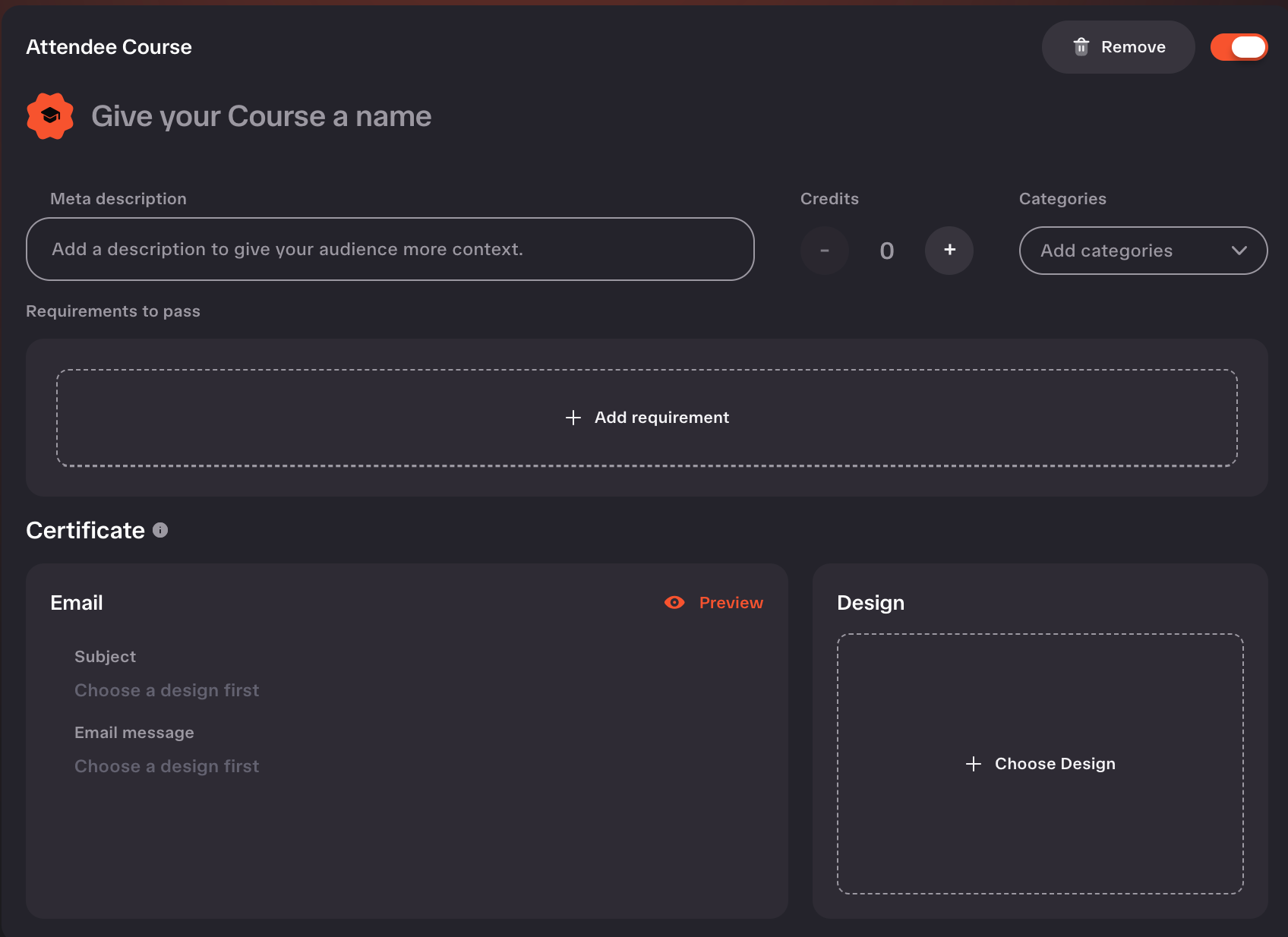Click the Certificate heading text
This screenshot has width=1288, height=937.
pos(85,530)
